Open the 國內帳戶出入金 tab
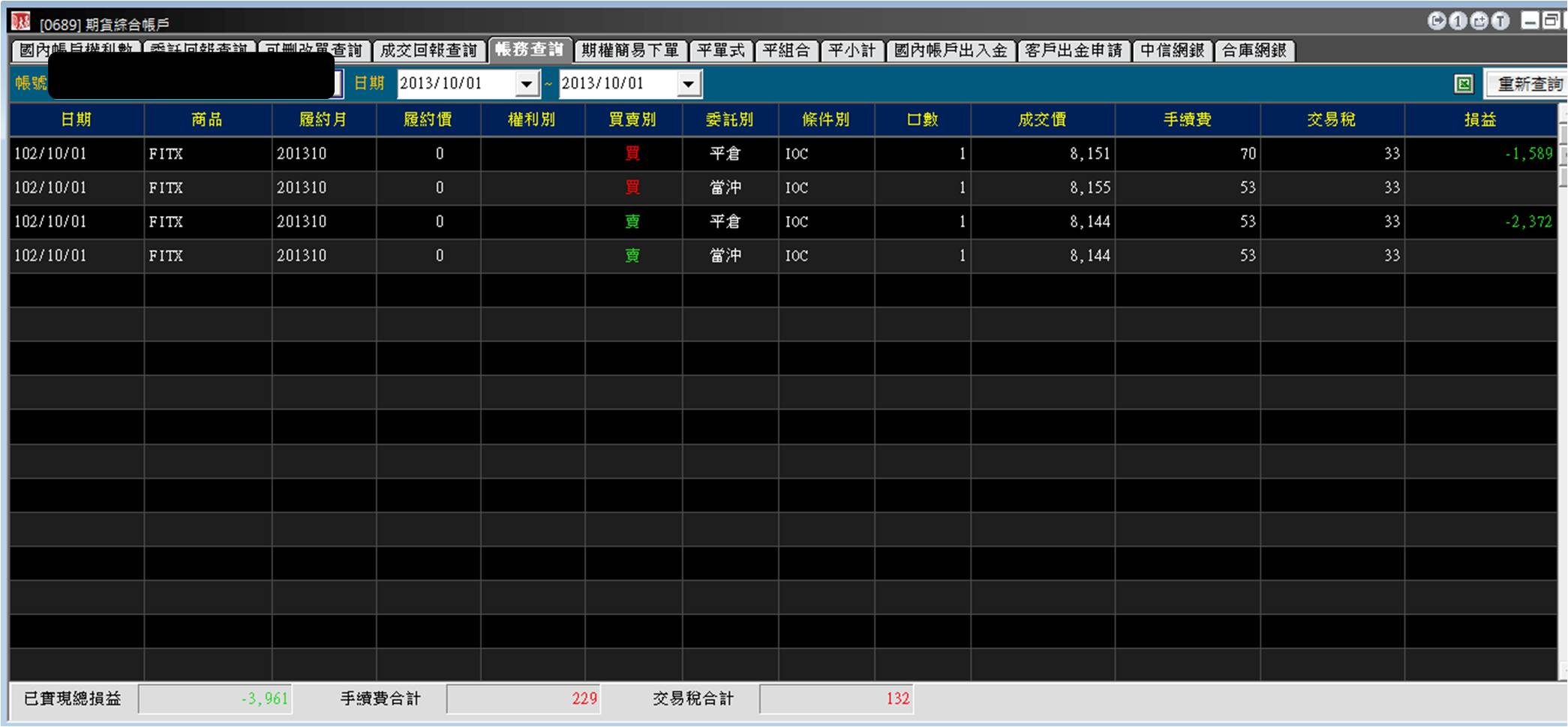The width and height of the screenshot is (1568, 727). (951, 50)
